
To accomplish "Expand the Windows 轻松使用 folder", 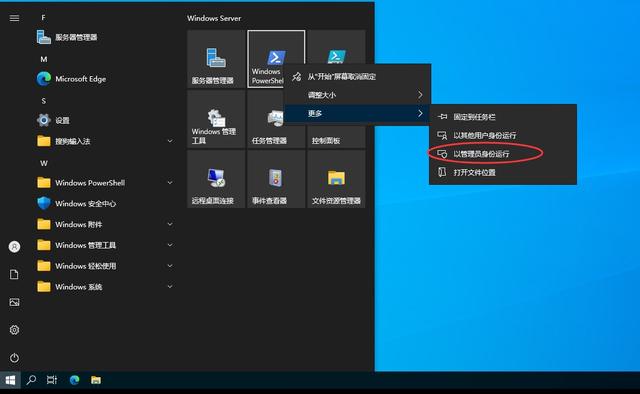I will point(105,266).
